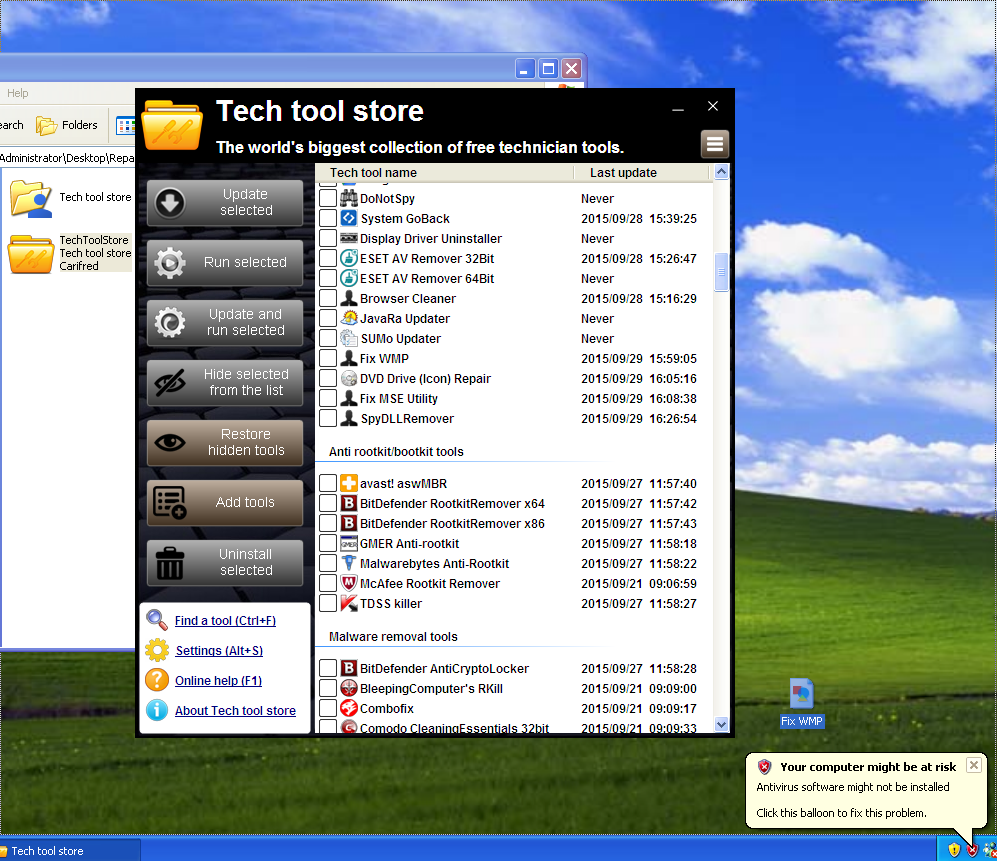Image resolution: width=997 pixels, height=861 pixels.
Task: Tick the Browser Cleaner checkbox
Action: tap(328, 298)
